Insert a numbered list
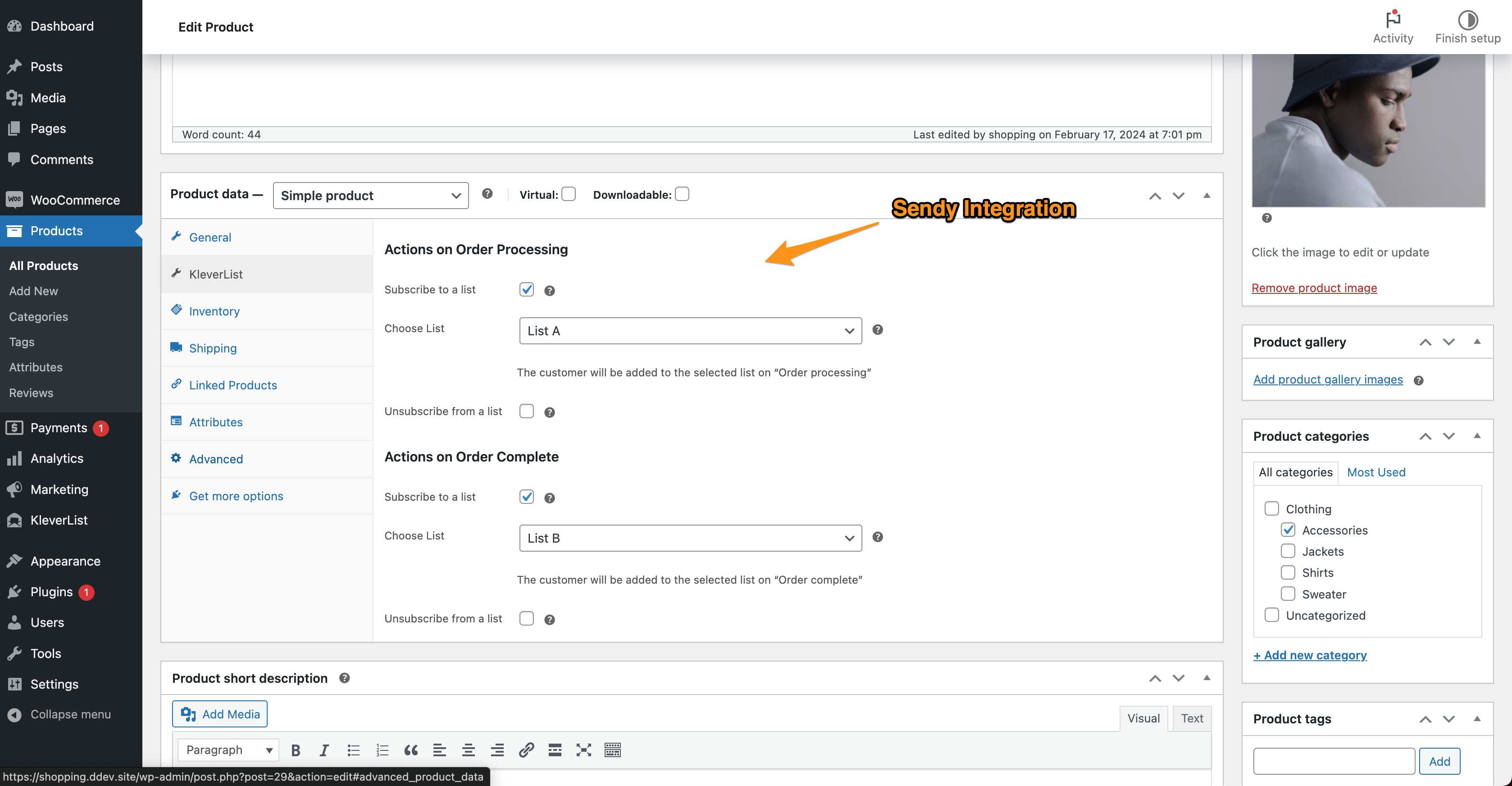The height and width of the screenshot is (786, 1512). [382, 749]
